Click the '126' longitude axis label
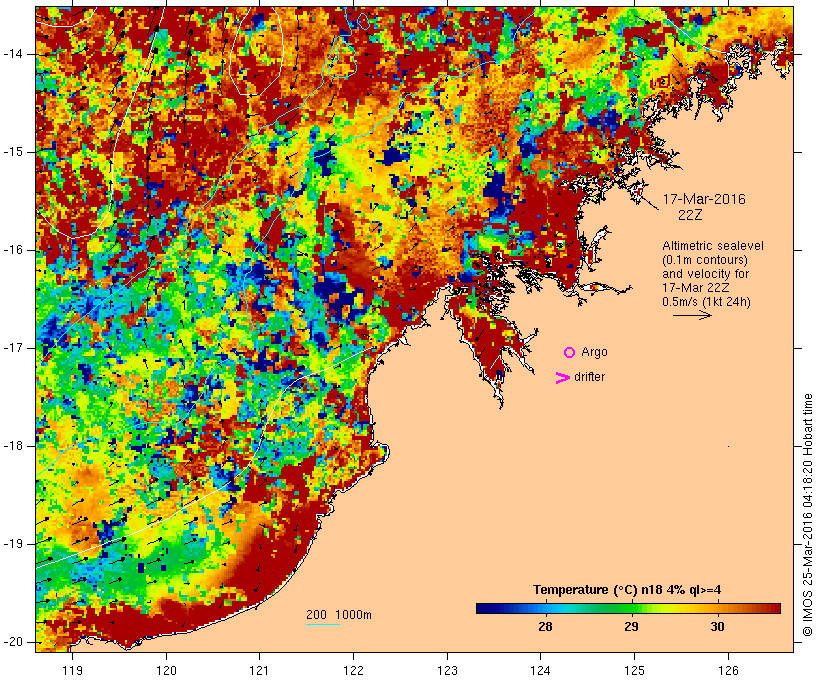 [x=728, y=670]
